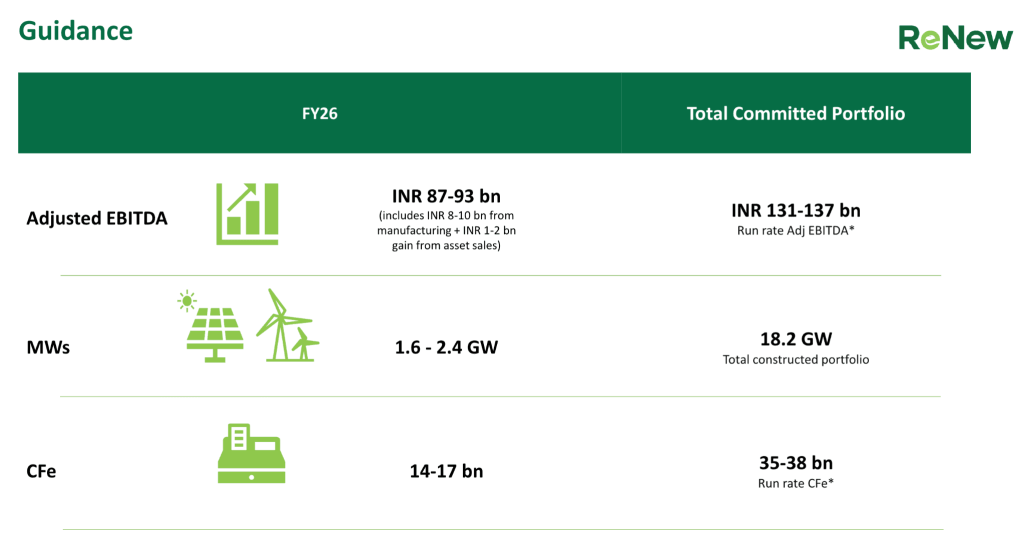Select the Total Committed Portfolio header

[795, 114]
